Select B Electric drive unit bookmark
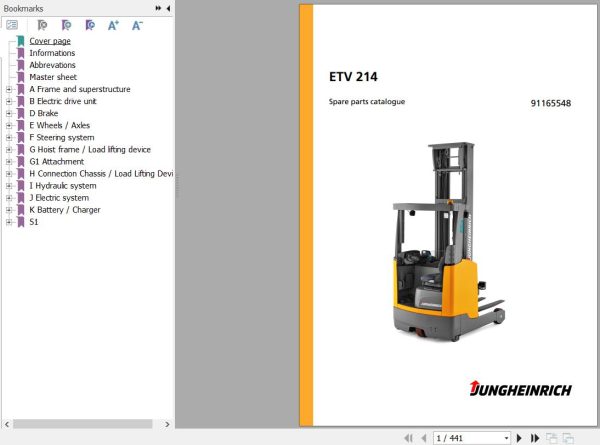600x445 pixels. pos(63,101)
